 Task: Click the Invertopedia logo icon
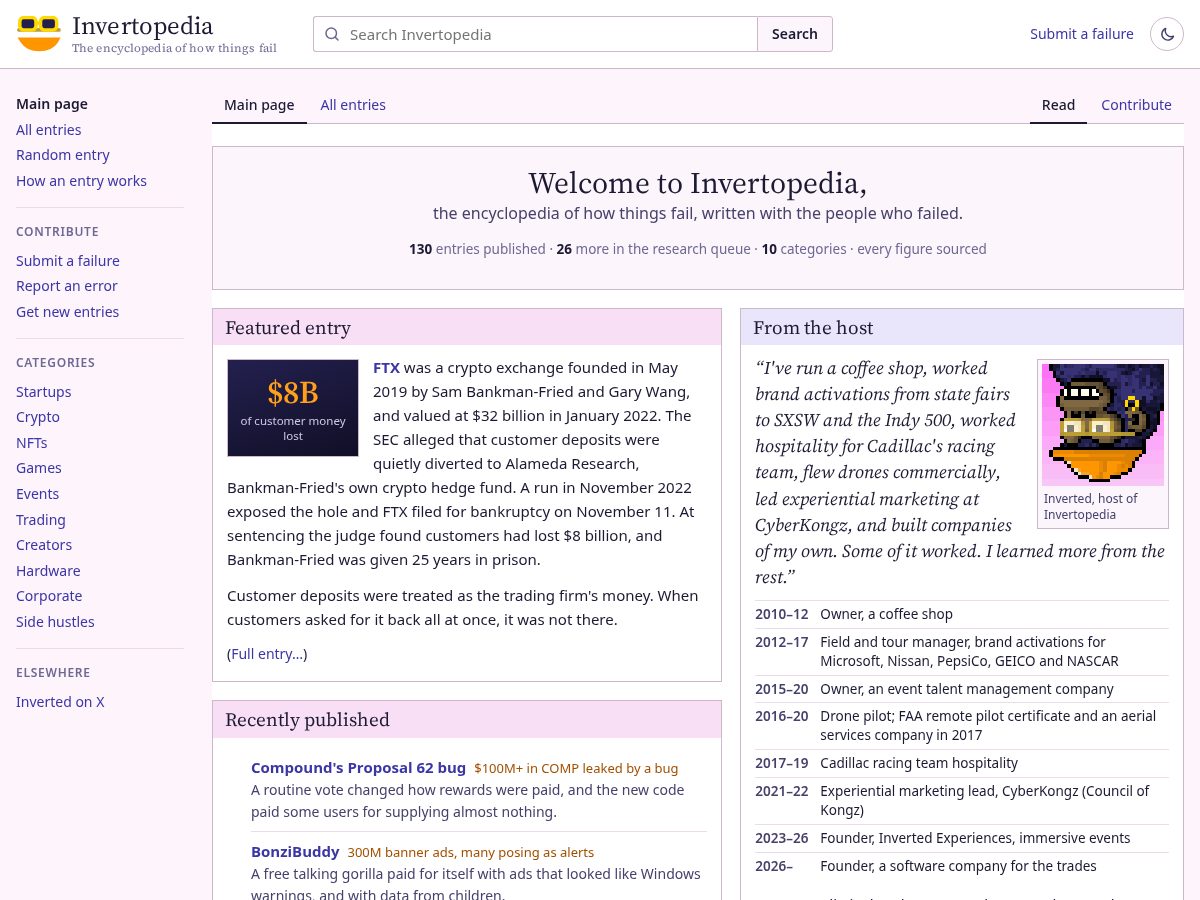39,34
